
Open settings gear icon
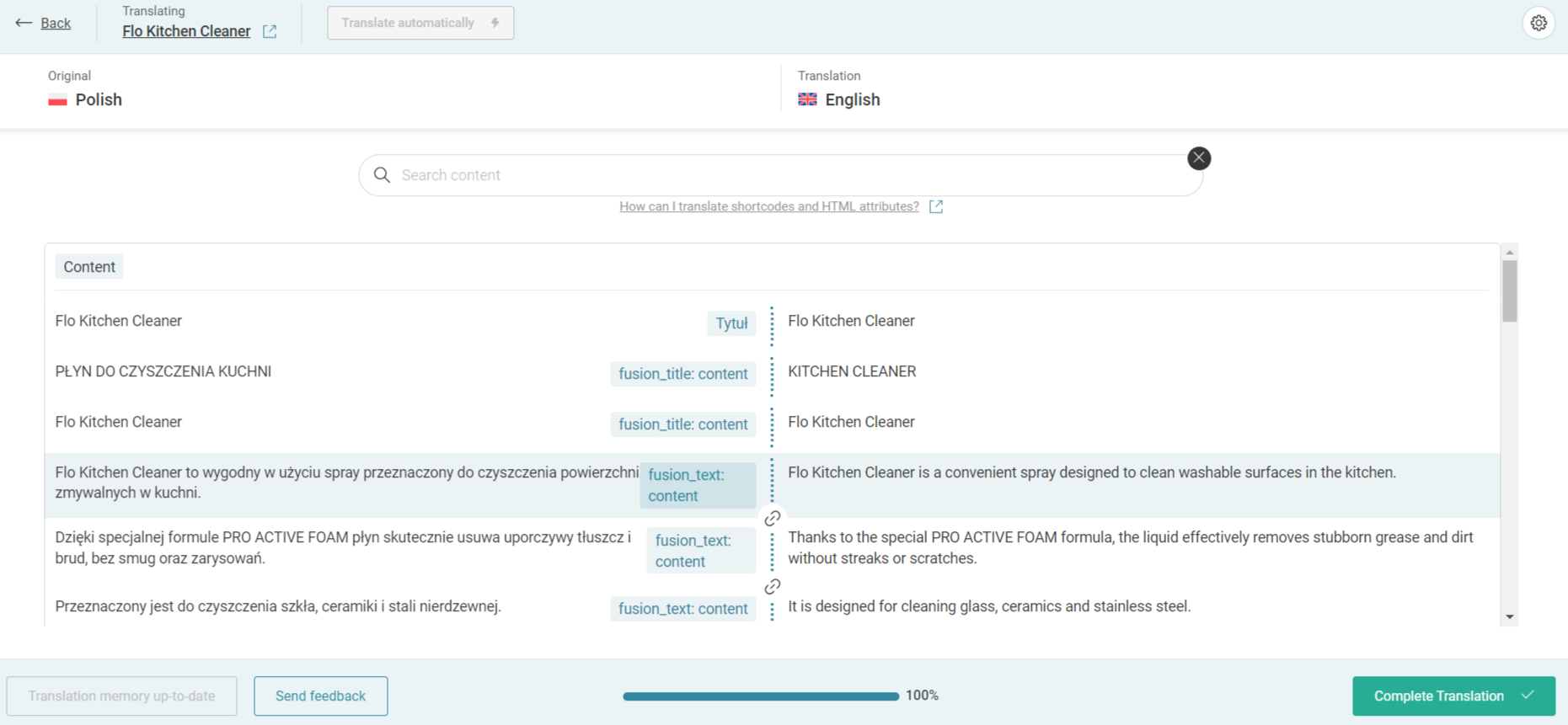click(x=1539, y=23)
